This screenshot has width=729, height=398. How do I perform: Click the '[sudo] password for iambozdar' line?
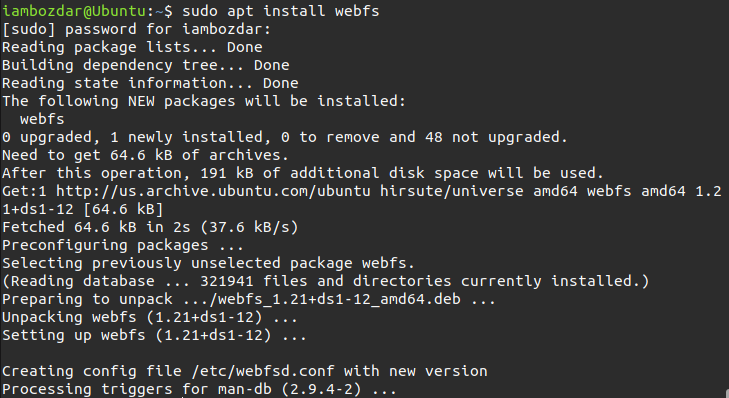coord(136,29)
